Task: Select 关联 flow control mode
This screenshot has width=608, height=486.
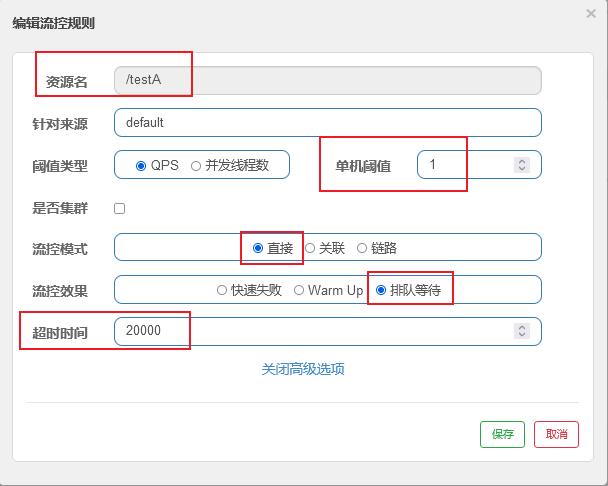Action: pos(310,248)
